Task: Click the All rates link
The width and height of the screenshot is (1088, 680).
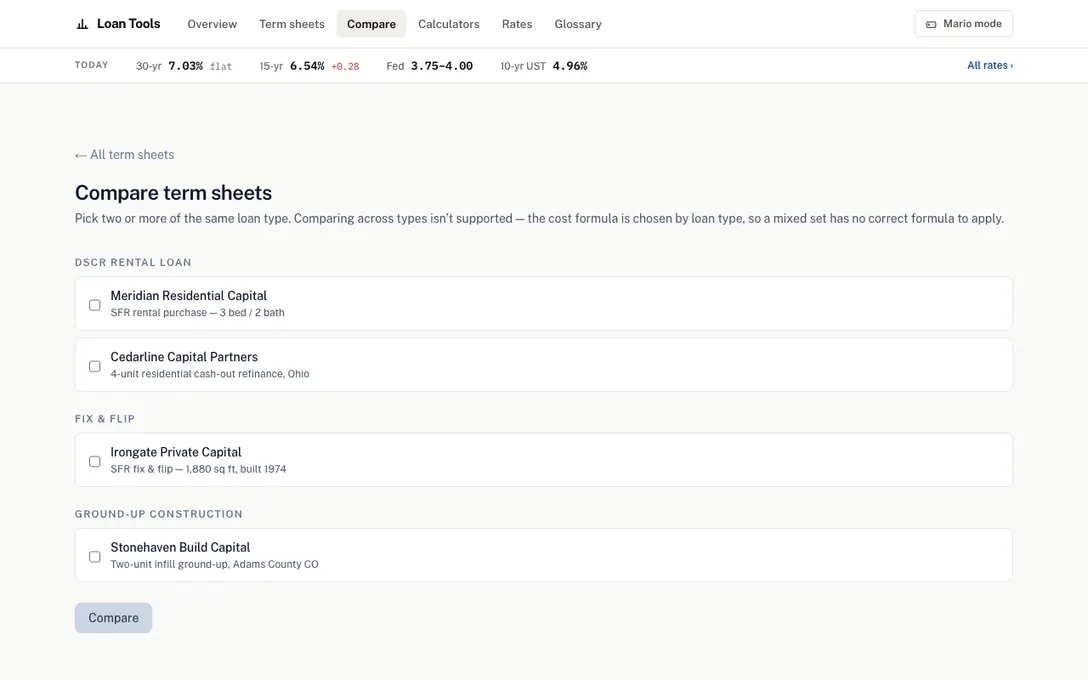Action: pyautogui.click(x=990, y=65)
